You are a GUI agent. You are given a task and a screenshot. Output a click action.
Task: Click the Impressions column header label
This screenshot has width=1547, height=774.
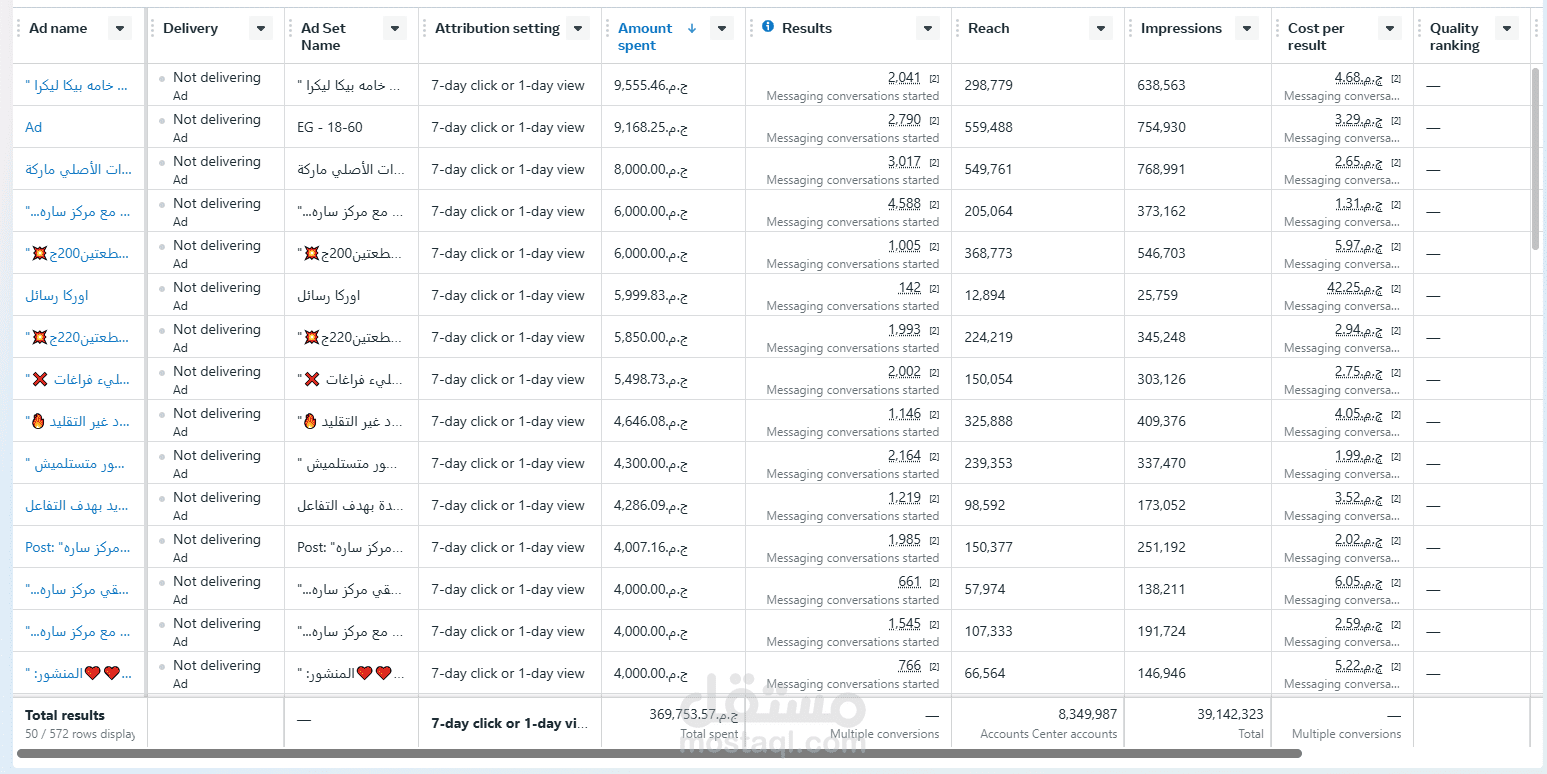coord(1181,28)
